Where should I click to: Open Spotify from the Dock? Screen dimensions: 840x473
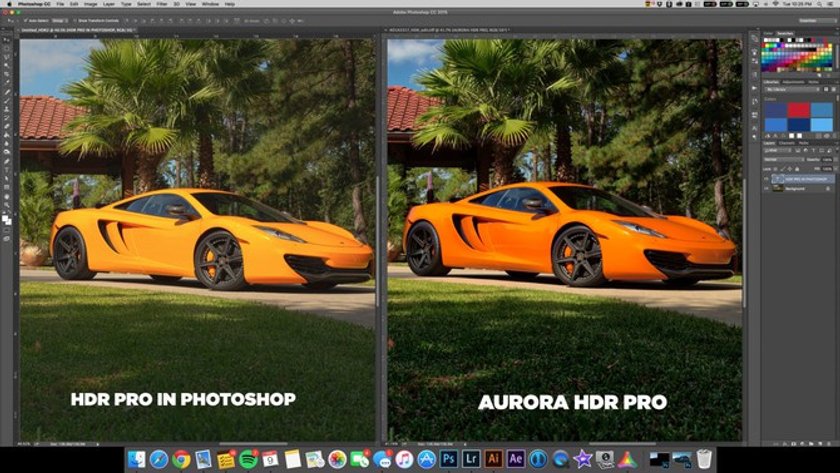click(248, 460)
